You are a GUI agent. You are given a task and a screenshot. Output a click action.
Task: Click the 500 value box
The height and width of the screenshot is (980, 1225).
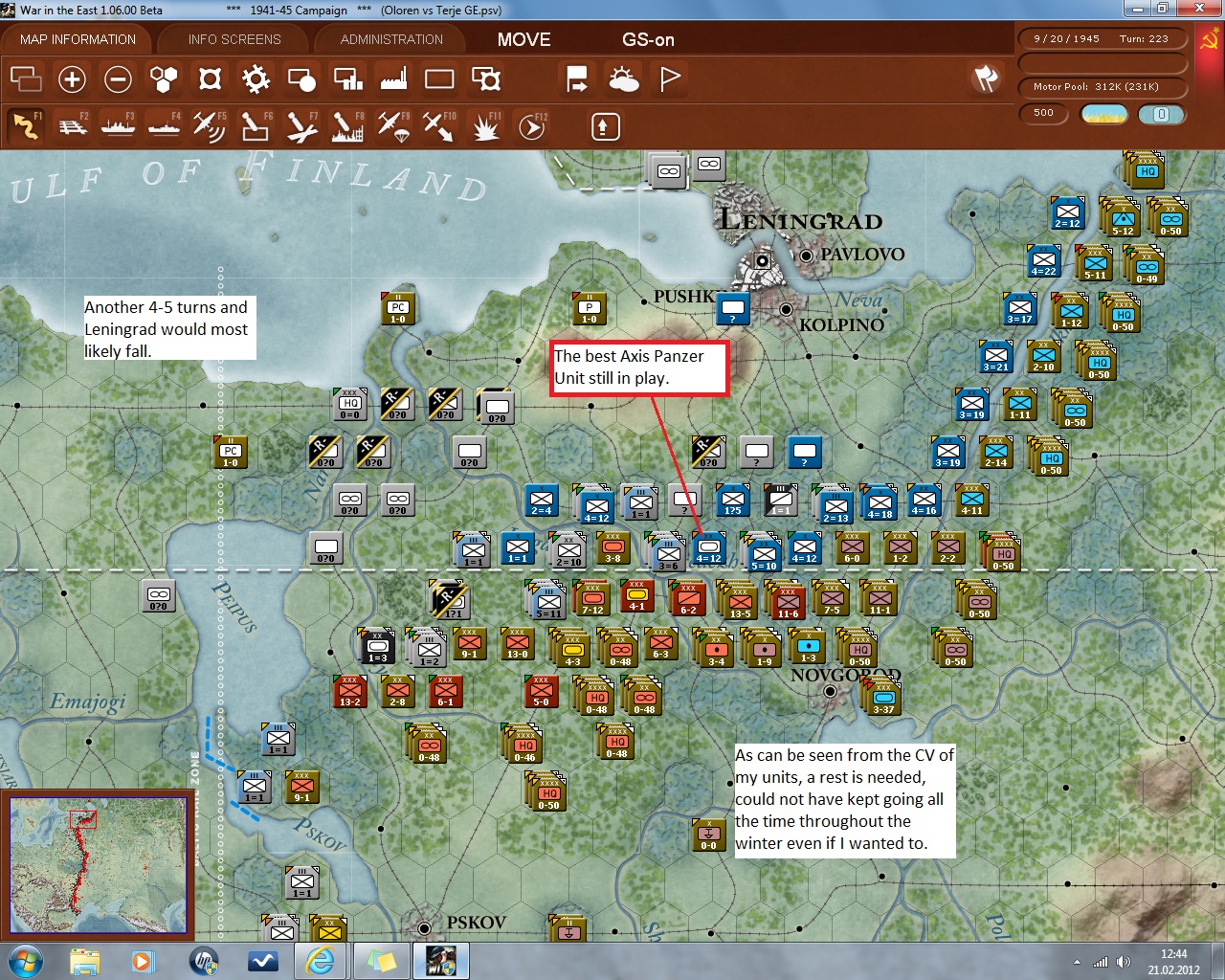(1044, 113)
